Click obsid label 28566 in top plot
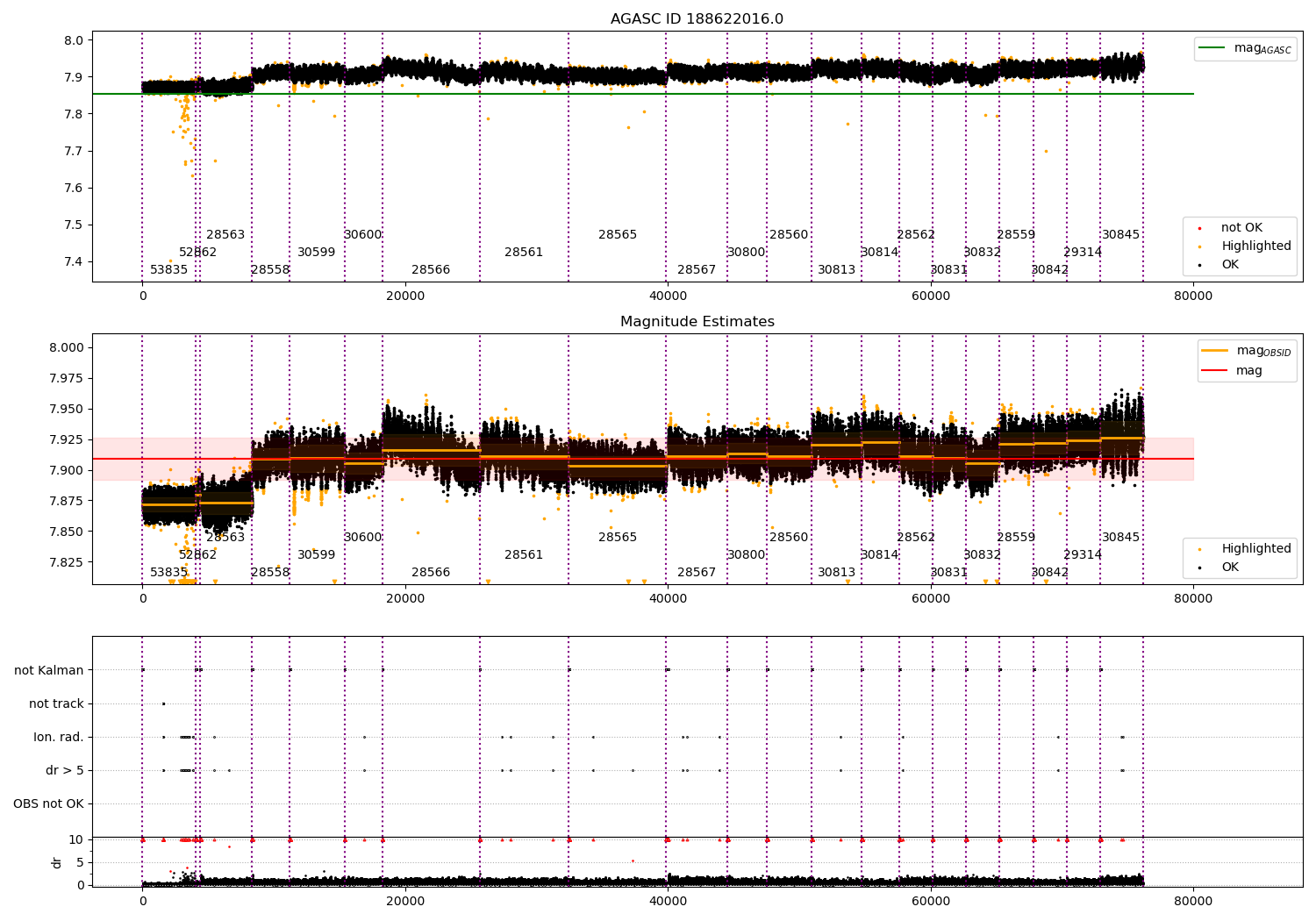Screen dimensions: 1316x921 (x=431, y=270)
